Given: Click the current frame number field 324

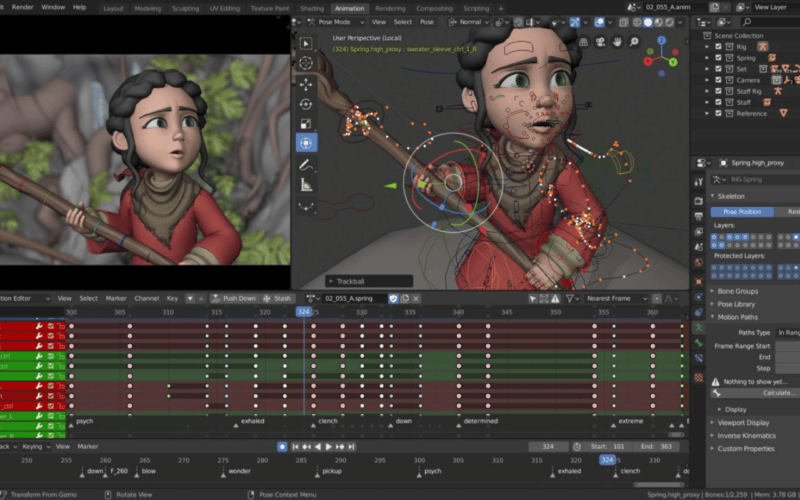Looking at the screenshot, I should pyautogui.click(x=547, y=446).
